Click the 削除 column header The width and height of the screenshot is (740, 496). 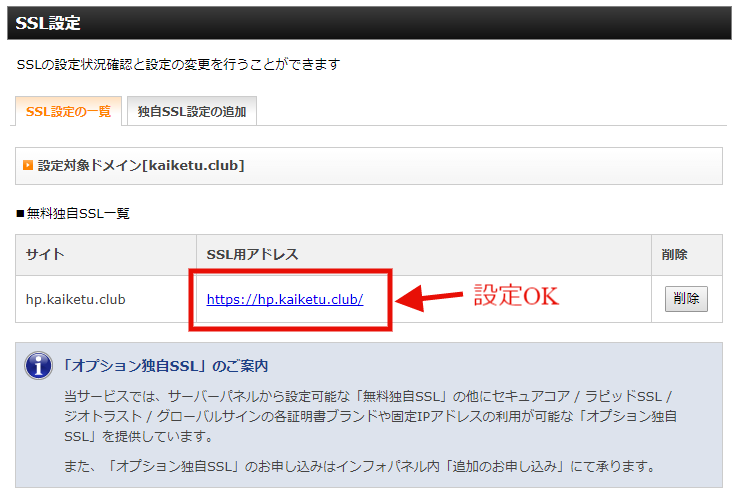click(x=687, y=255)
